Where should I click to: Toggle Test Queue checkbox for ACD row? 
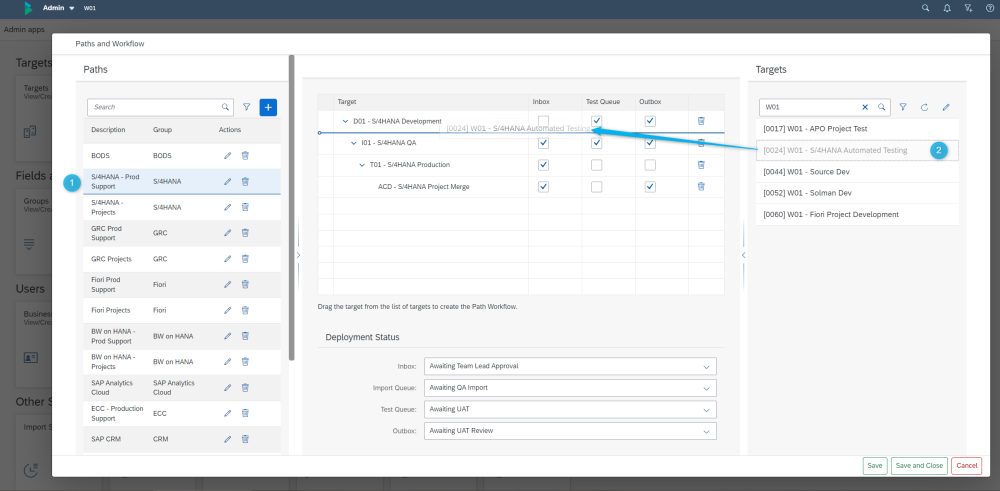tap(596, 187)
